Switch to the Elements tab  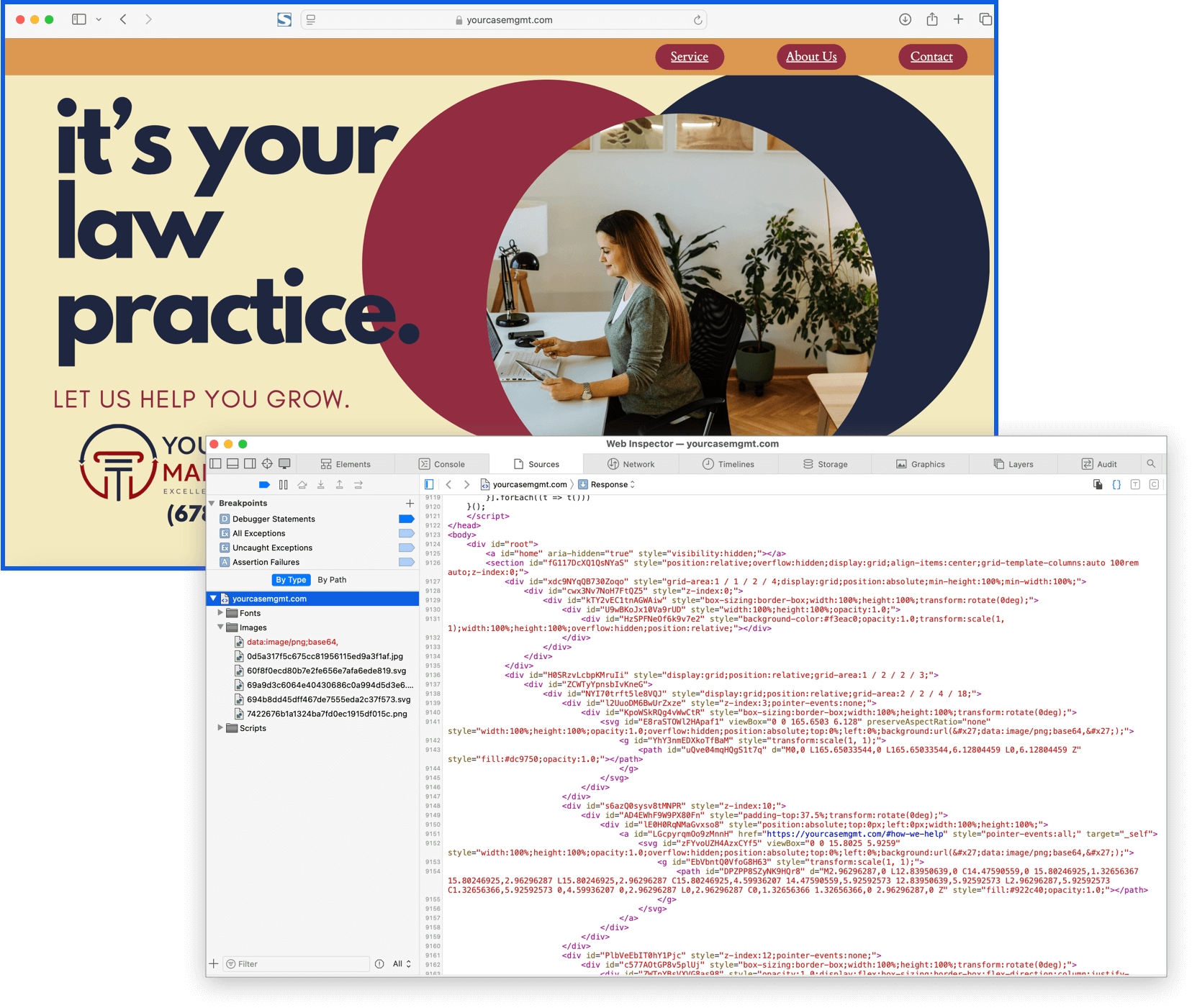coord(346,464)
